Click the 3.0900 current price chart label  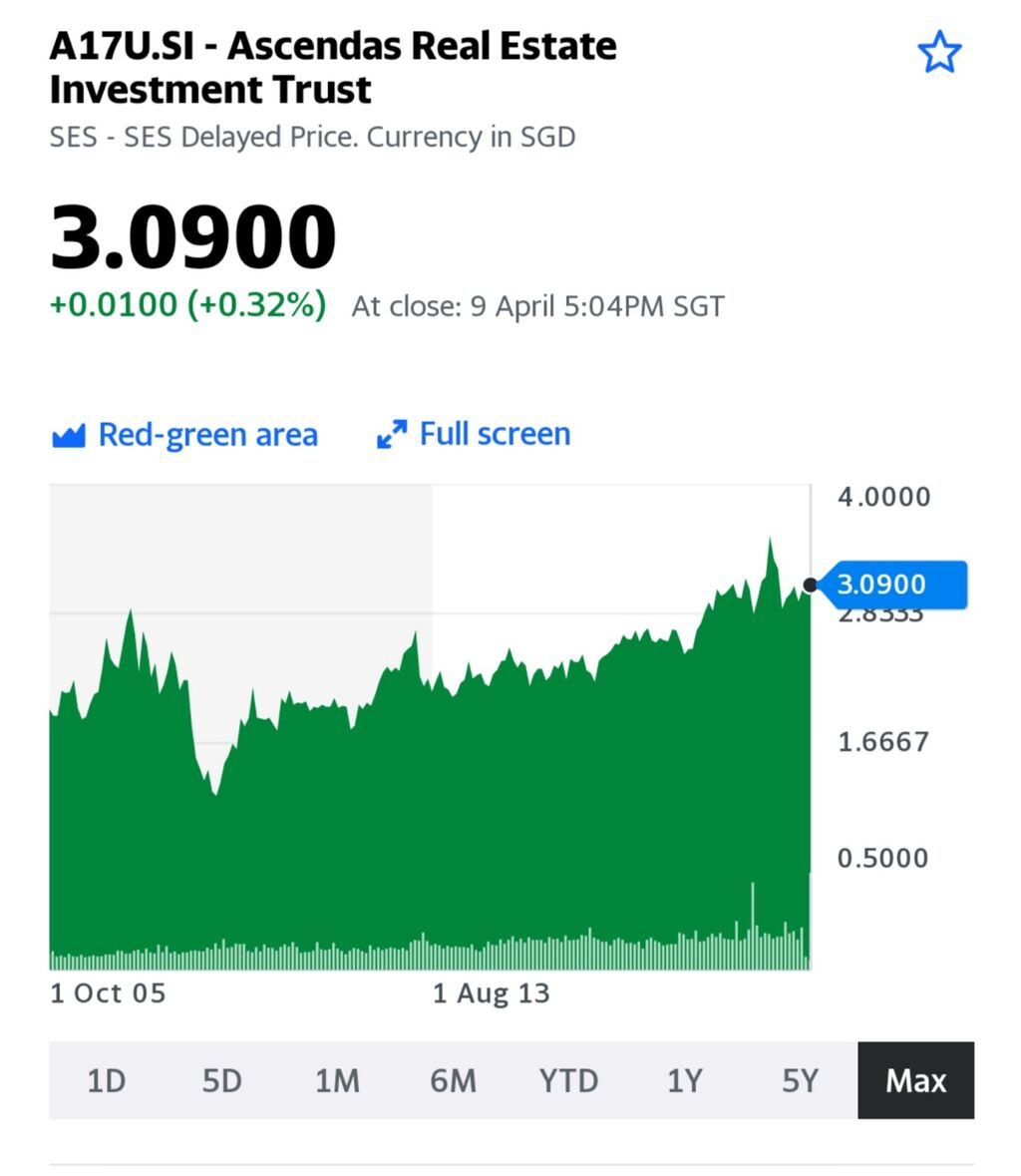click(892, 585)
